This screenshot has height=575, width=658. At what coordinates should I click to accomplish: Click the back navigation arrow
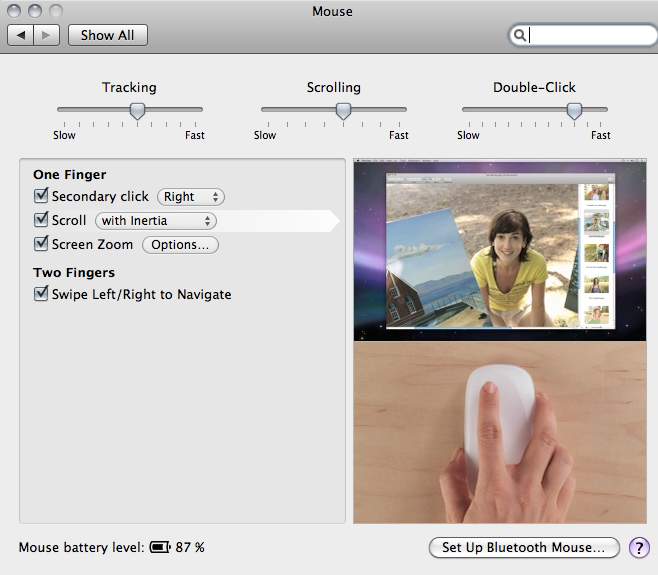(x=21, y=35)
